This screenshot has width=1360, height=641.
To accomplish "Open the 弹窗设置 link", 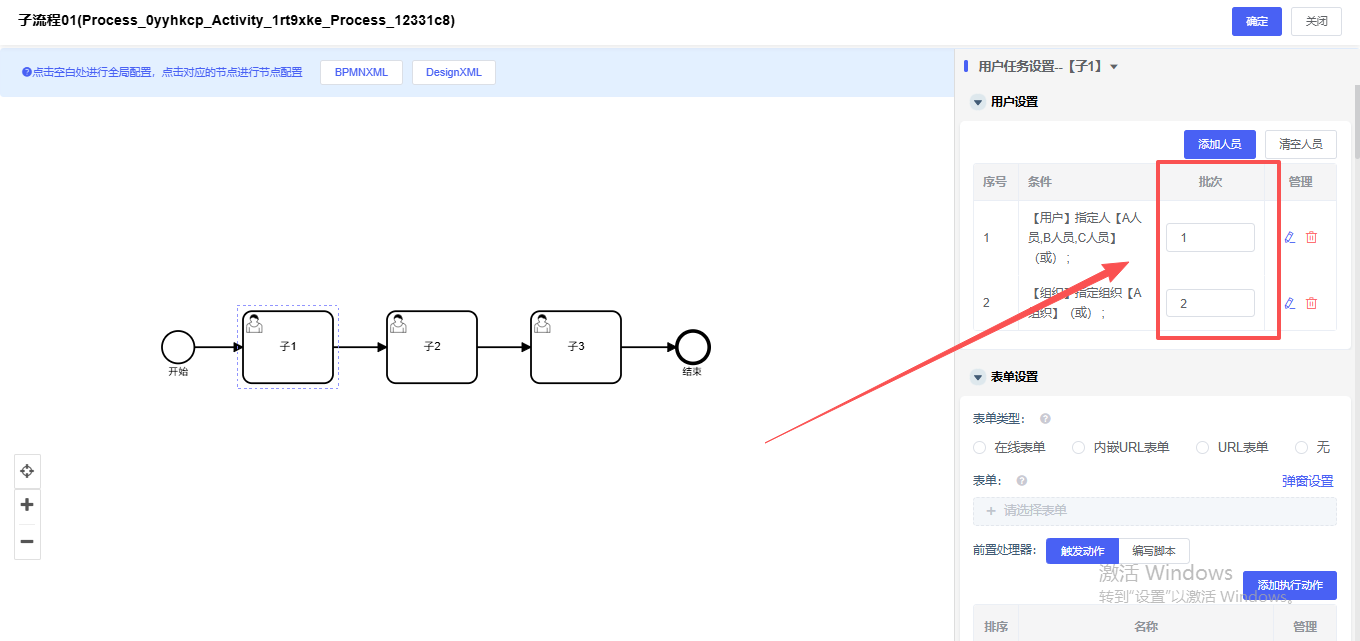I will [x=1307, y=481].
